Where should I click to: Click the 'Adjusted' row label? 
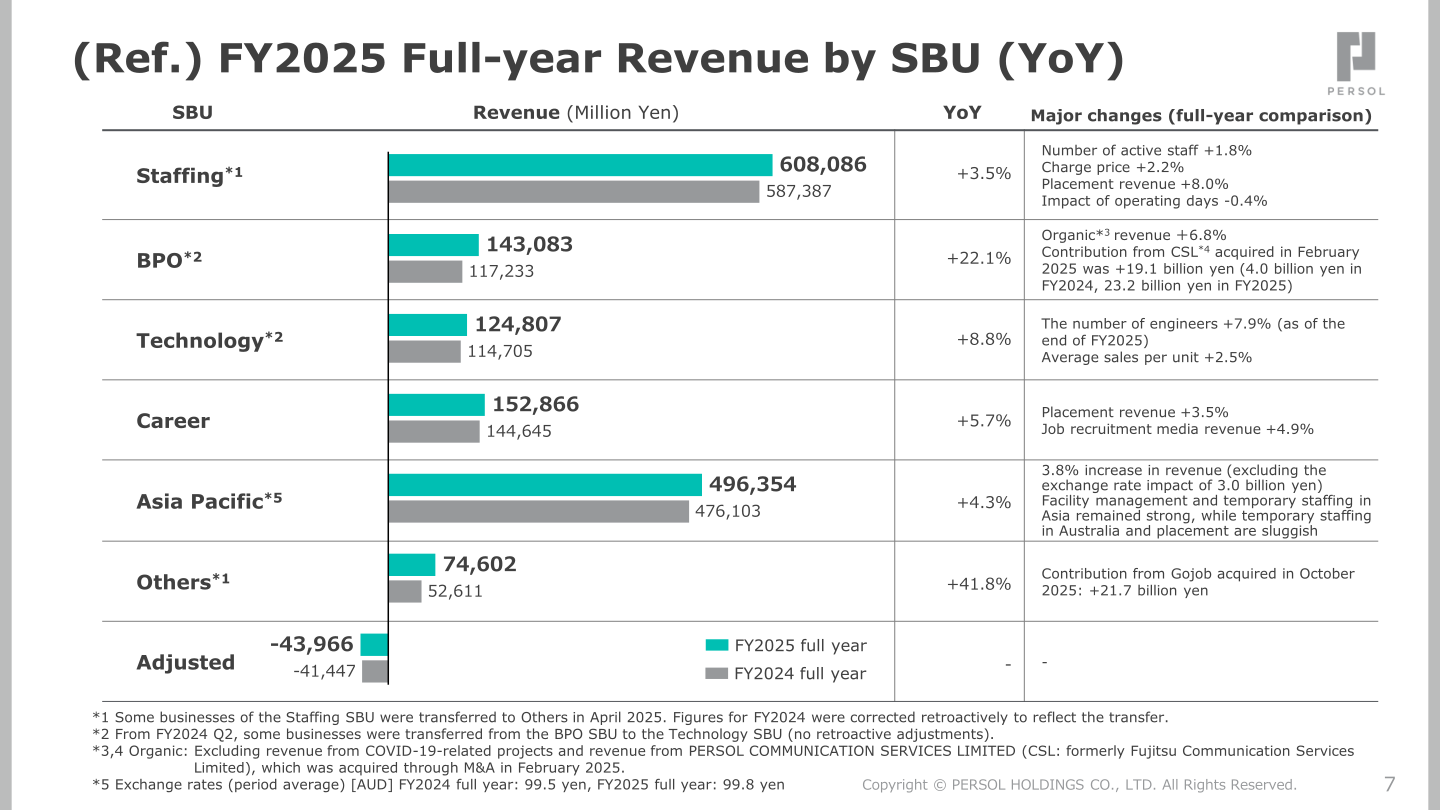186,662
